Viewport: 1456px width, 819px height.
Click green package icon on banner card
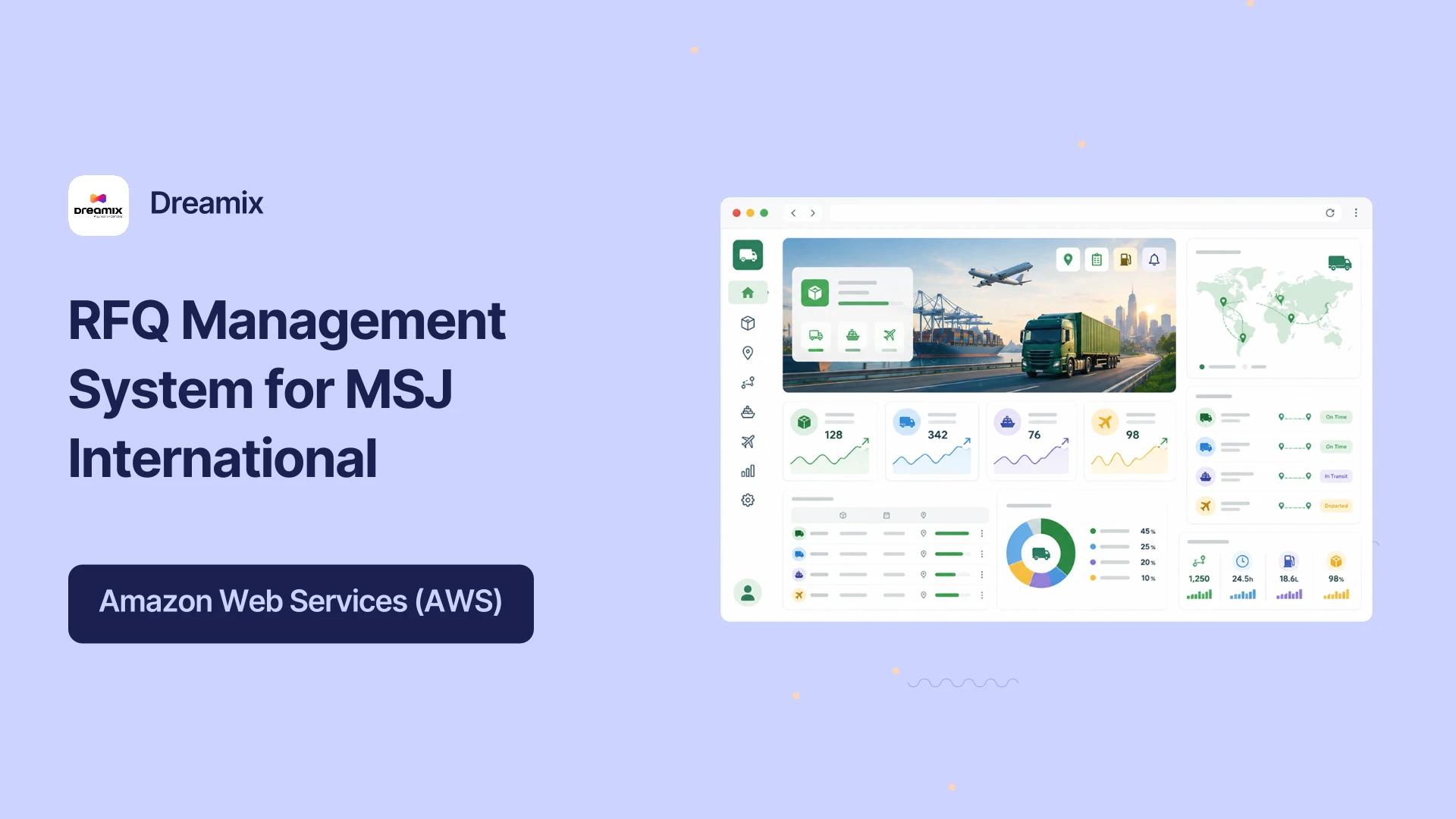(x=815, y=293)
